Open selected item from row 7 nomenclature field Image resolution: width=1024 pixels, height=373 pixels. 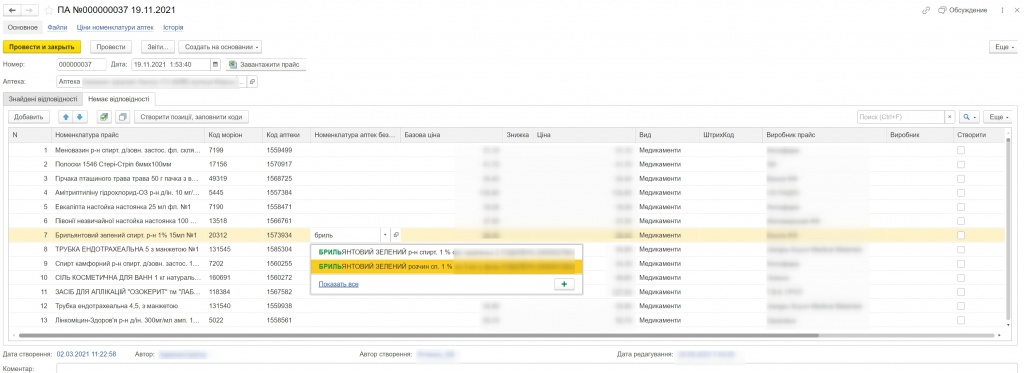tap(396, 235)
